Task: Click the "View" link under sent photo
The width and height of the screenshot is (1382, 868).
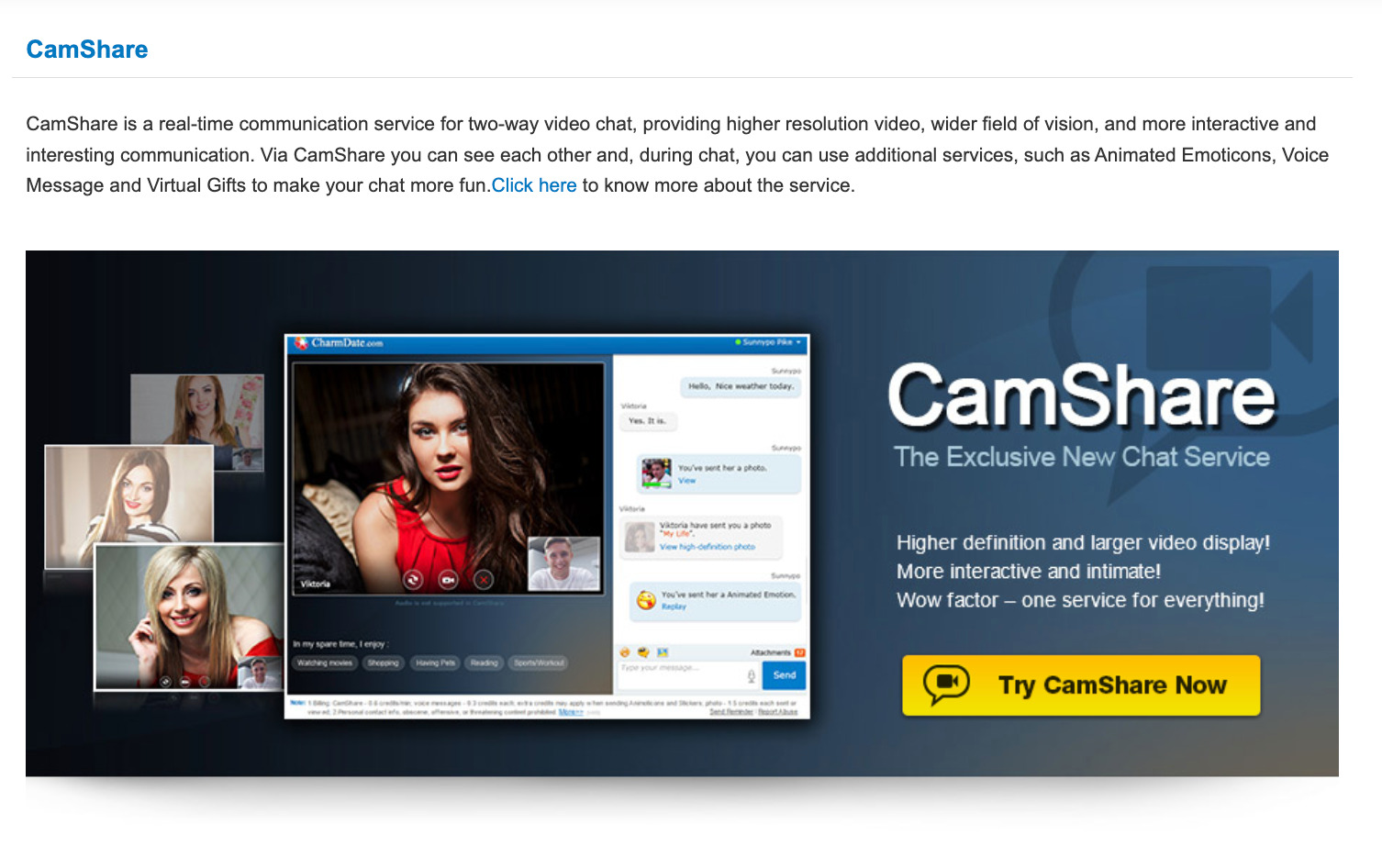Action: pyautogui.click(x=686, y=481)
